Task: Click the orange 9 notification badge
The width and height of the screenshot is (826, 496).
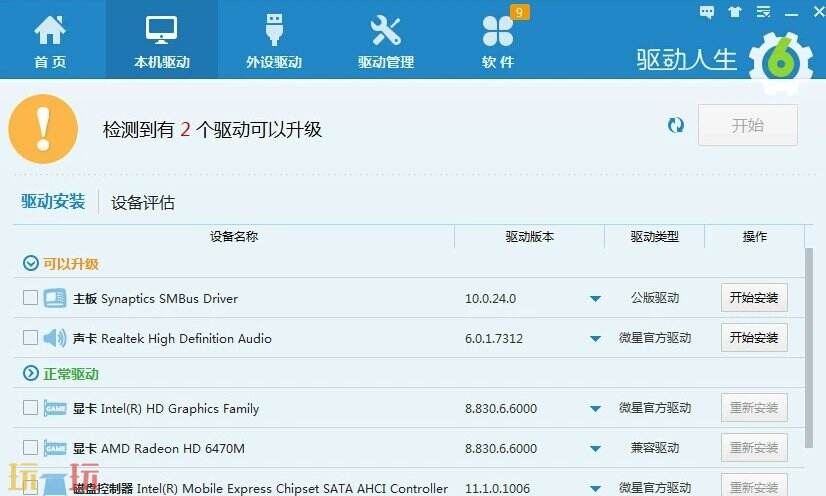Action: coord(519,12)
